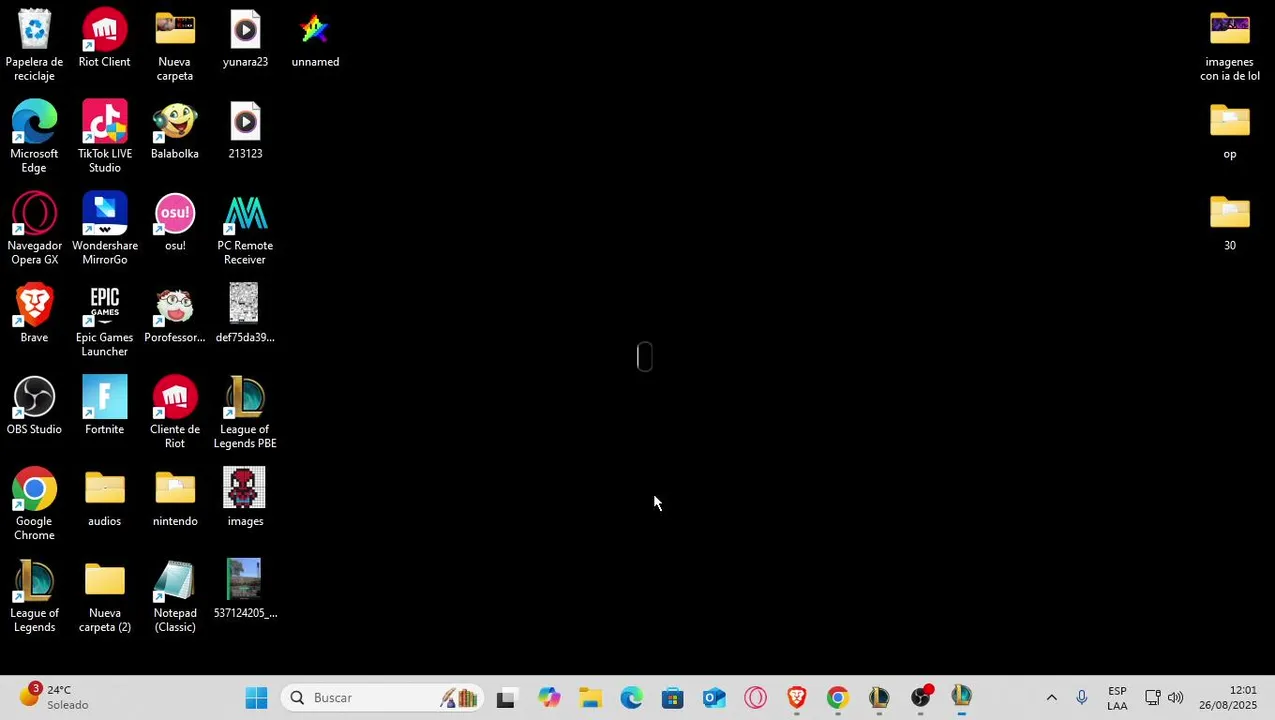Open Microsoft Store from the taskbar
This screenshot has width=1275, height=720.
pyautogui.click(x=673, y=698)
